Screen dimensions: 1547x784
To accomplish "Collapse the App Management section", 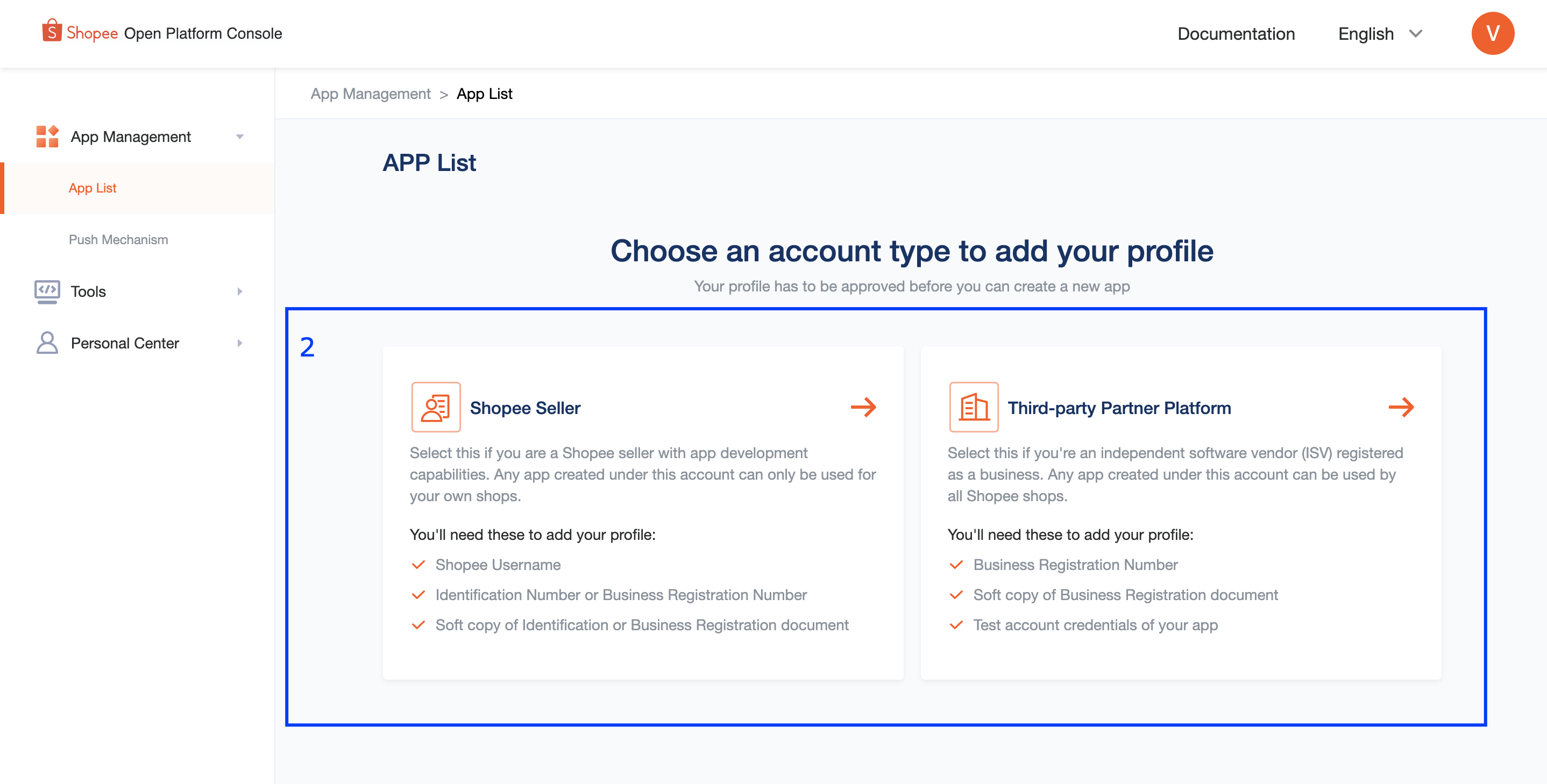I will pyautogui.click(x=240, y=136).
